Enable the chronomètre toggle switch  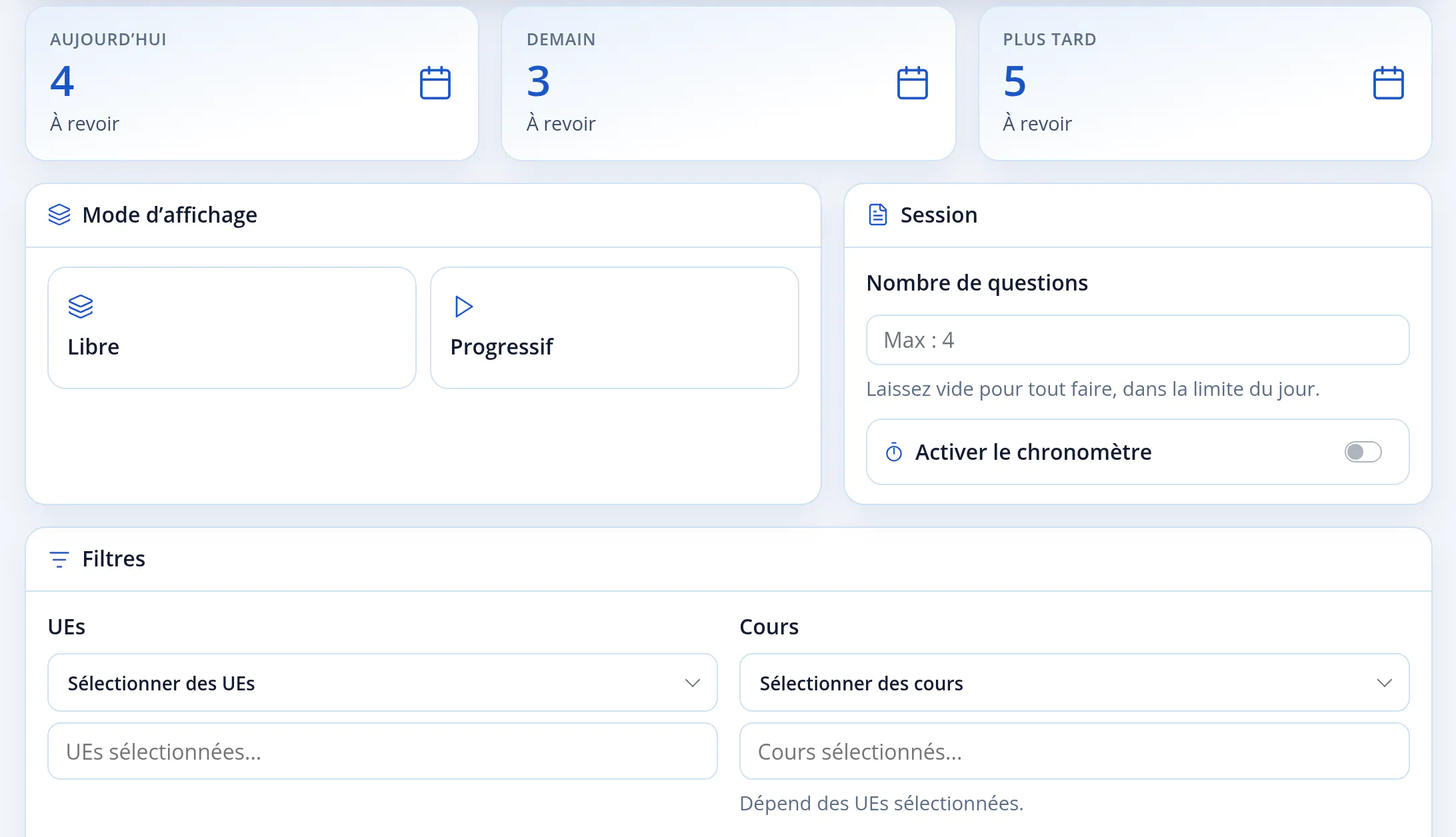[x=1363, y=452]
